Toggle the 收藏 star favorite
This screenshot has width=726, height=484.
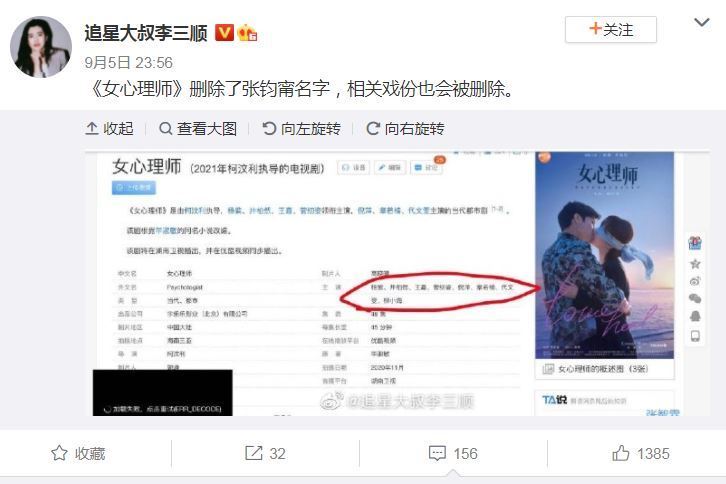(78, 453)
